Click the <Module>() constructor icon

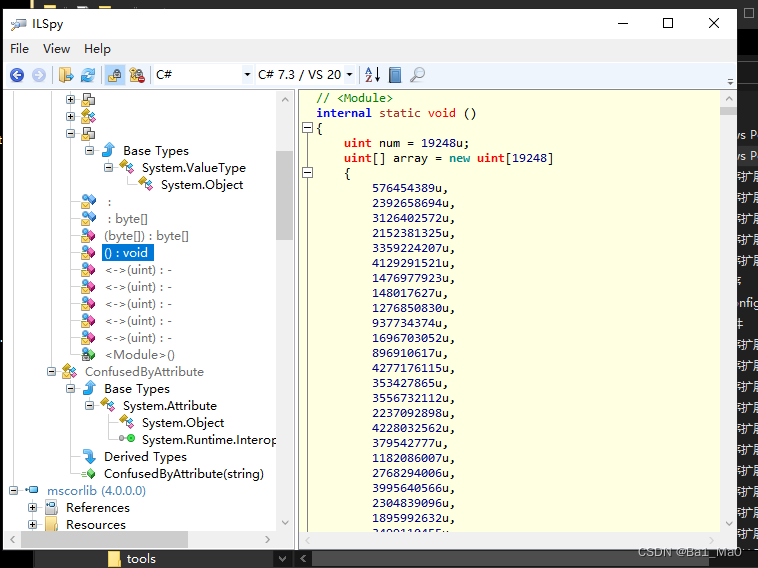coord(88,355)
